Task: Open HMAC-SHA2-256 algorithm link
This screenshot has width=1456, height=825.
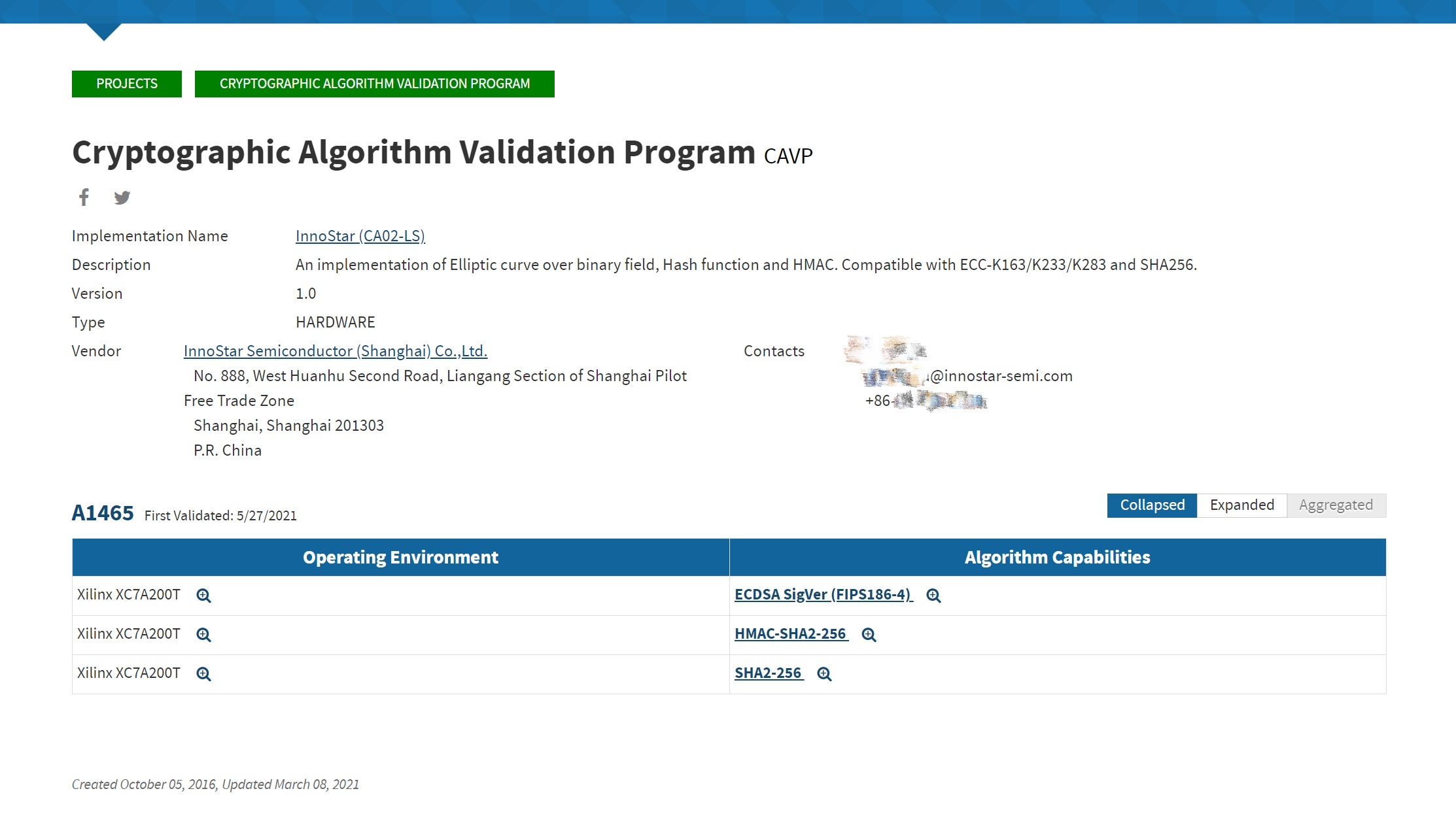Action: [x=790, y=633]
